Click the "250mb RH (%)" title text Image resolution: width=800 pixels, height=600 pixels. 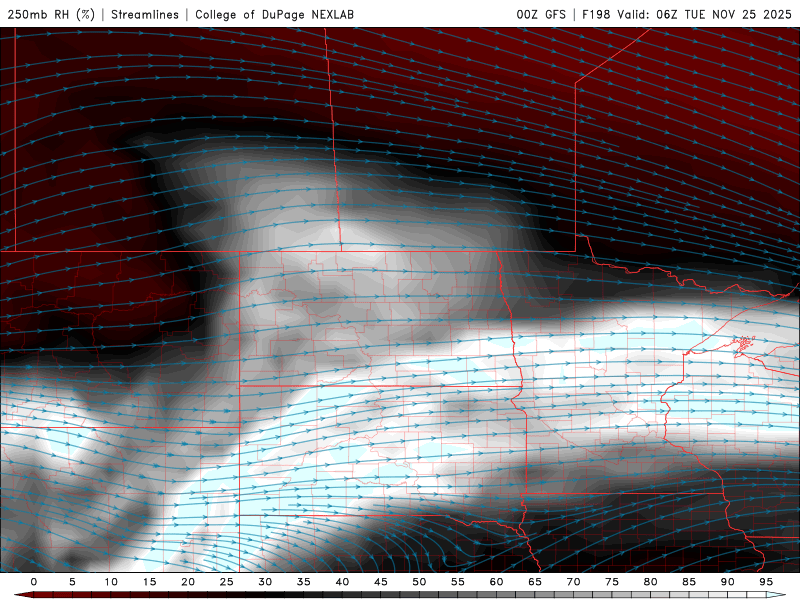pyautogui.click(x=51, y=14)
